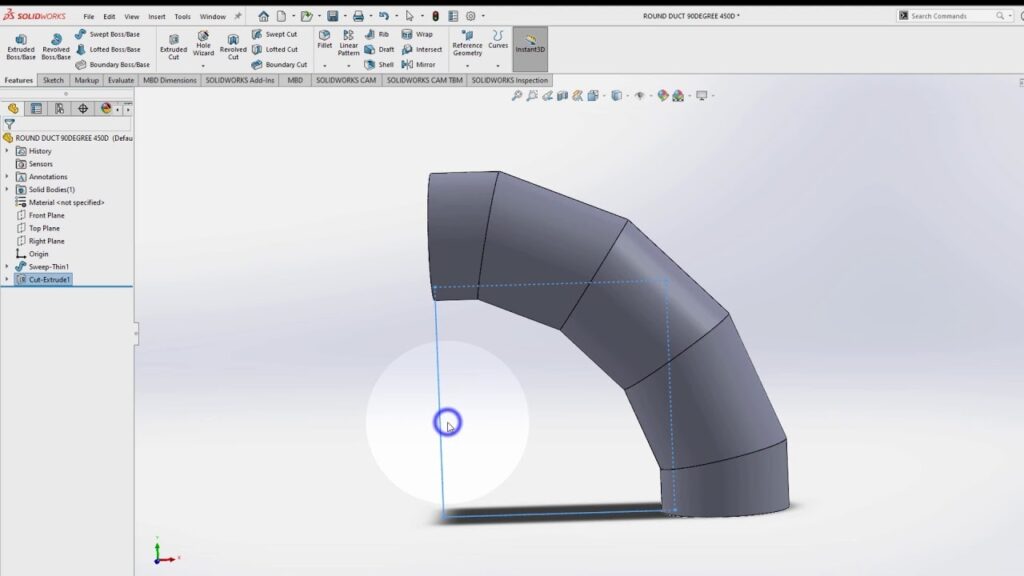Open the Insert menu
This screenshot has height=576, width=1024.
pos(157,17)
